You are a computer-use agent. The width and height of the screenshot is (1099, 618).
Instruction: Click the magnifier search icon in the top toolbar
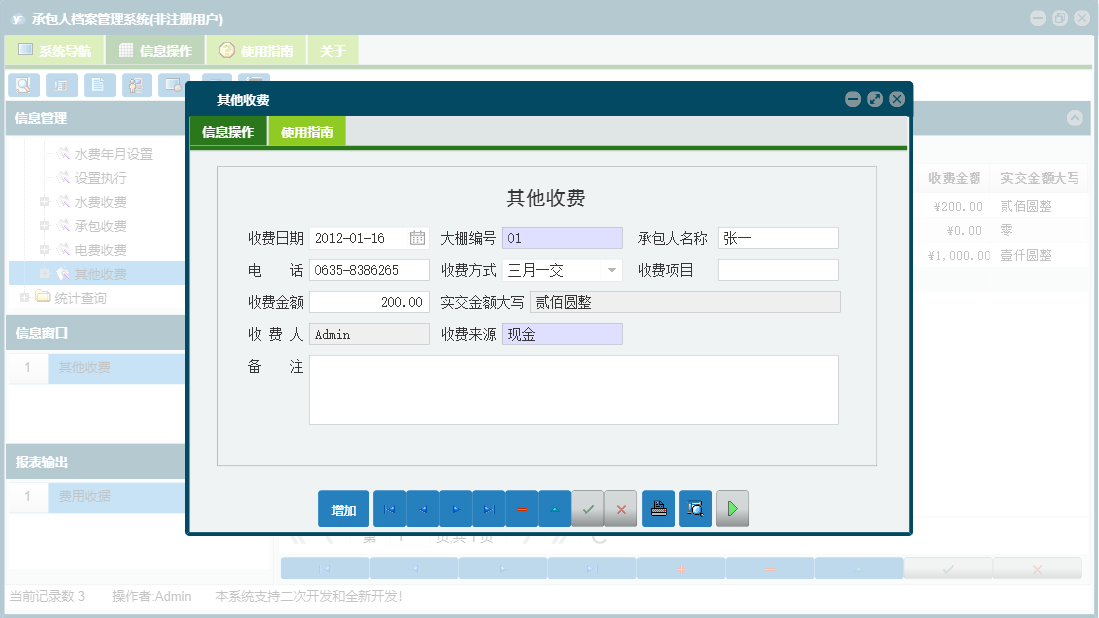point(23,85)
